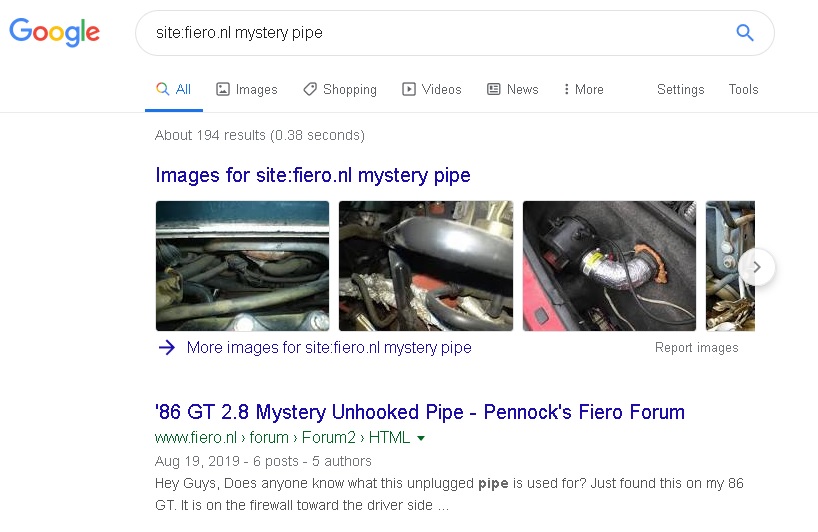Screen dimensions: 818x532
Task: Click the blue magnifying glass search icon
Action: coord(744,33)
